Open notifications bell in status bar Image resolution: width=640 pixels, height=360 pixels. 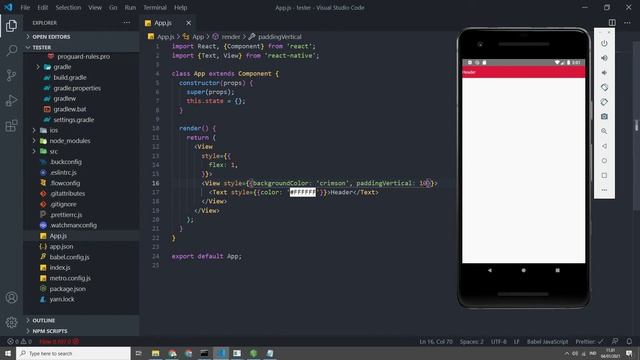pos(629,341)
